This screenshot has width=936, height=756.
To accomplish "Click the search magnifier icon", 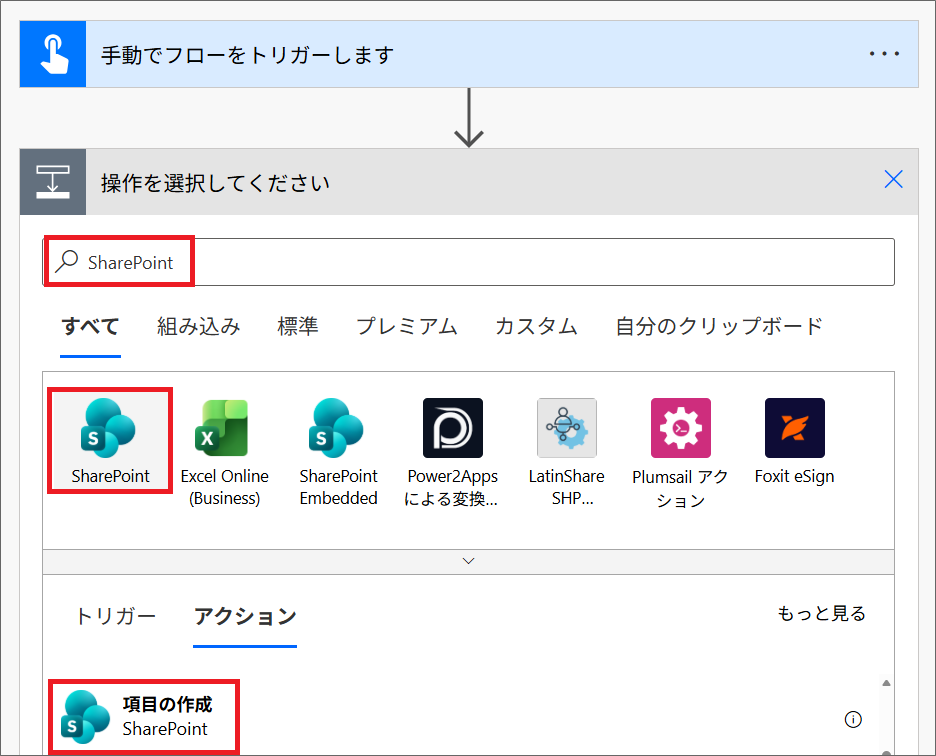I will click(x=67, y=261).
